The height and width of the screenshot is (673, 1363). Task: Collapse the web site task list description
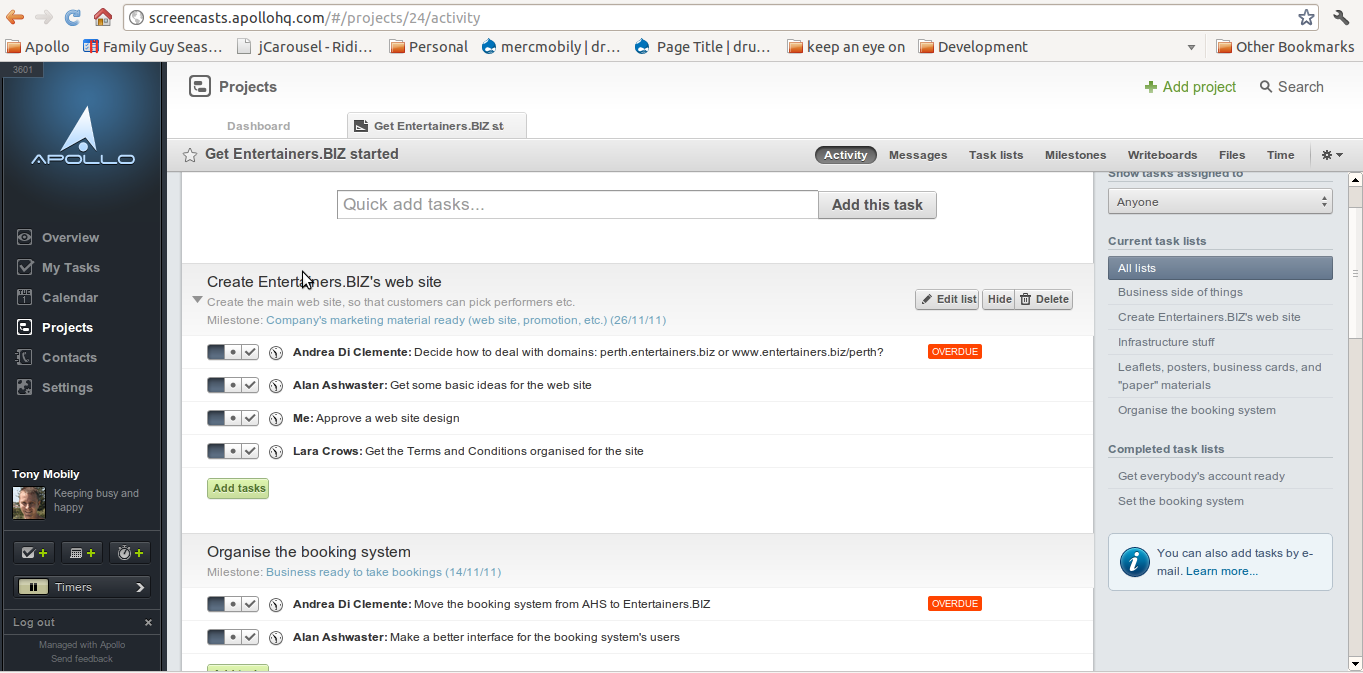pyautogui.click(x=197, y=299)
